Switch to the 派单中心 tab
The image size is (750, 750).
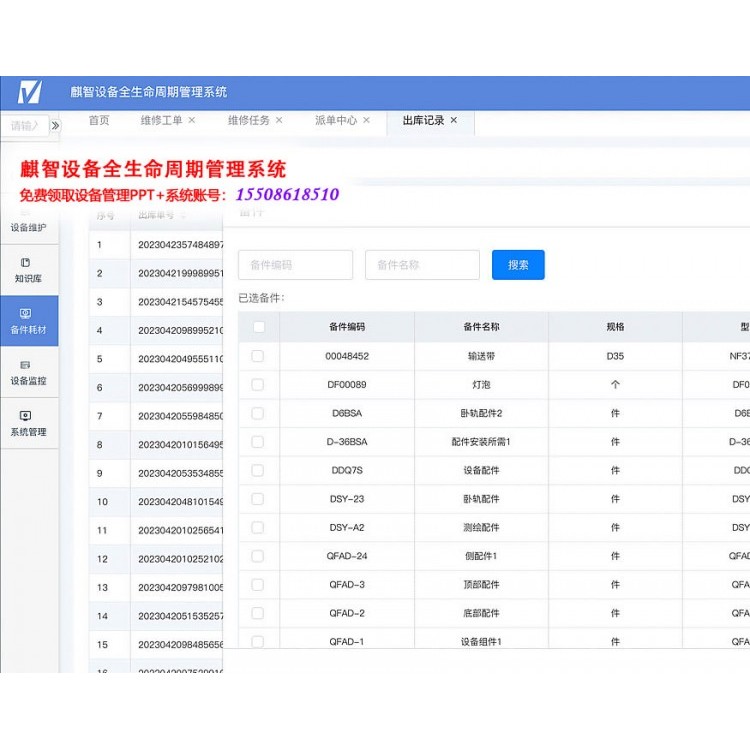(x=335, y=120)
